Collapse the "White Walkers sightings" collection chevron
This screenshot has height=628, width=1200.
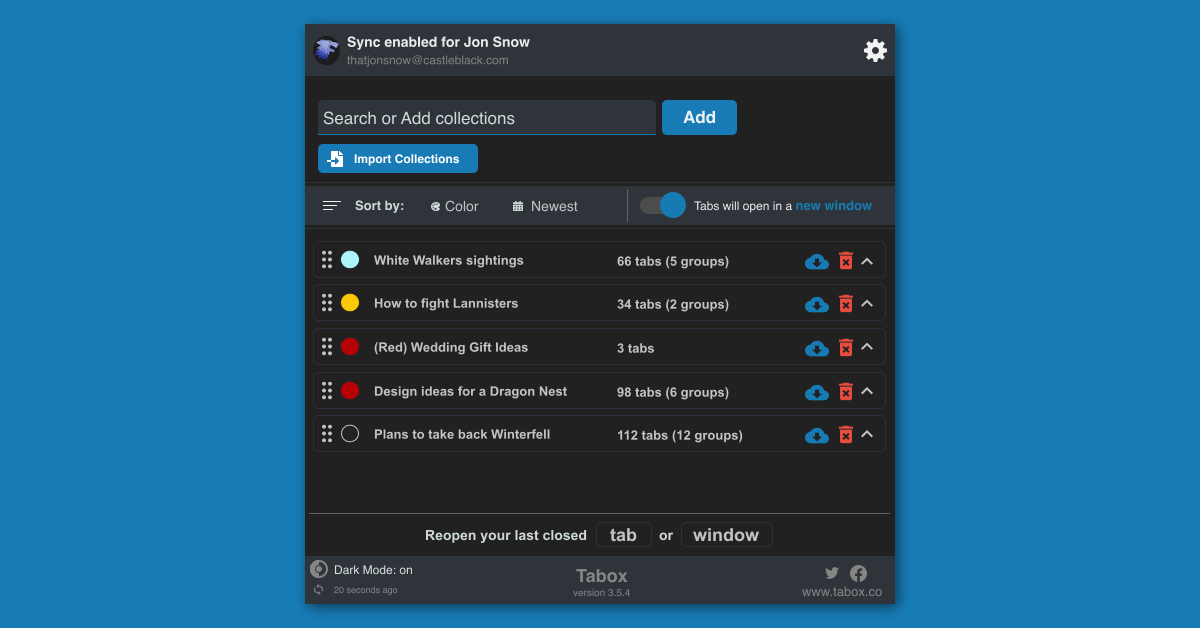click(x=869, y=260)
